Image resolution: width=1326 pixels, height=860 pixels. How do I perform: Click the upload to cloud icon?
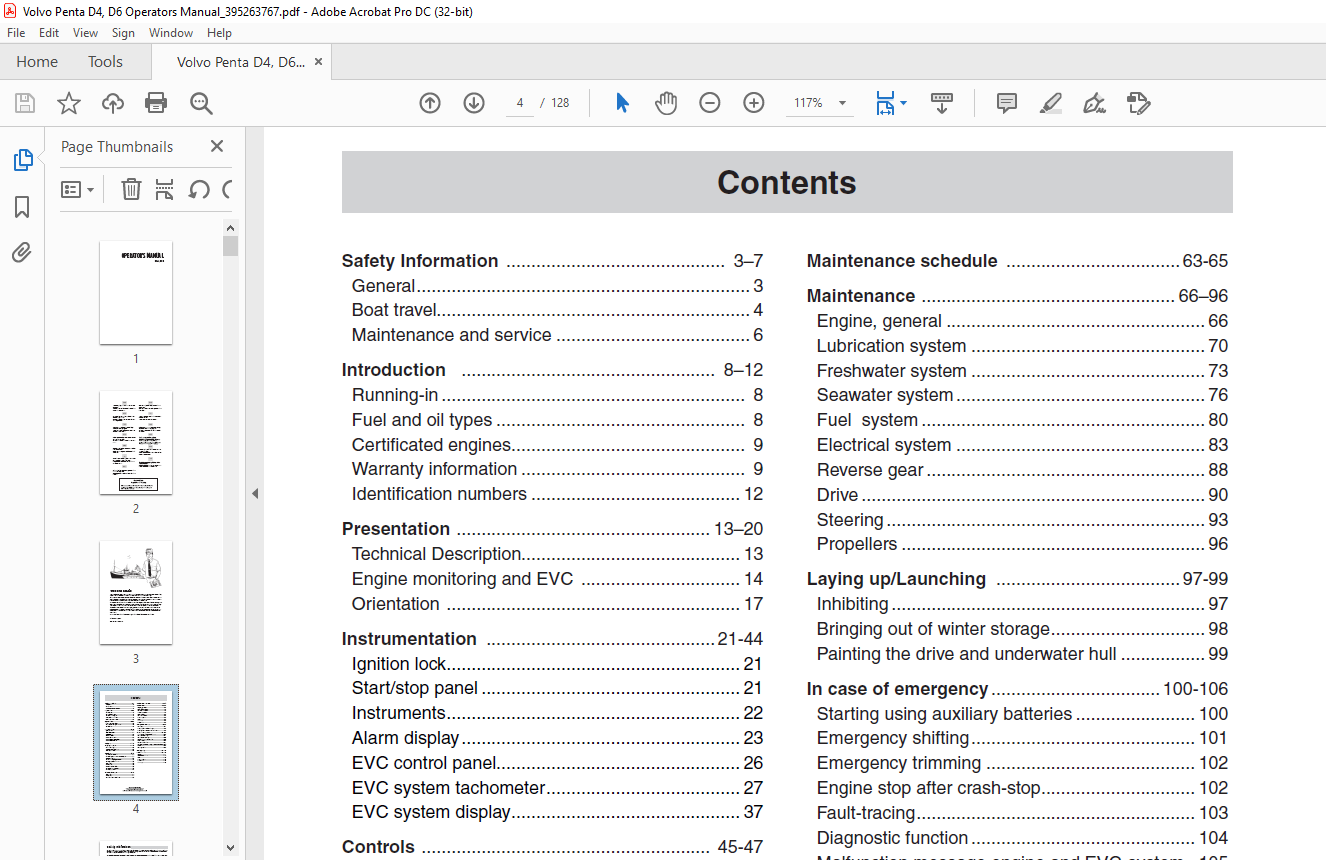point(113,103)
